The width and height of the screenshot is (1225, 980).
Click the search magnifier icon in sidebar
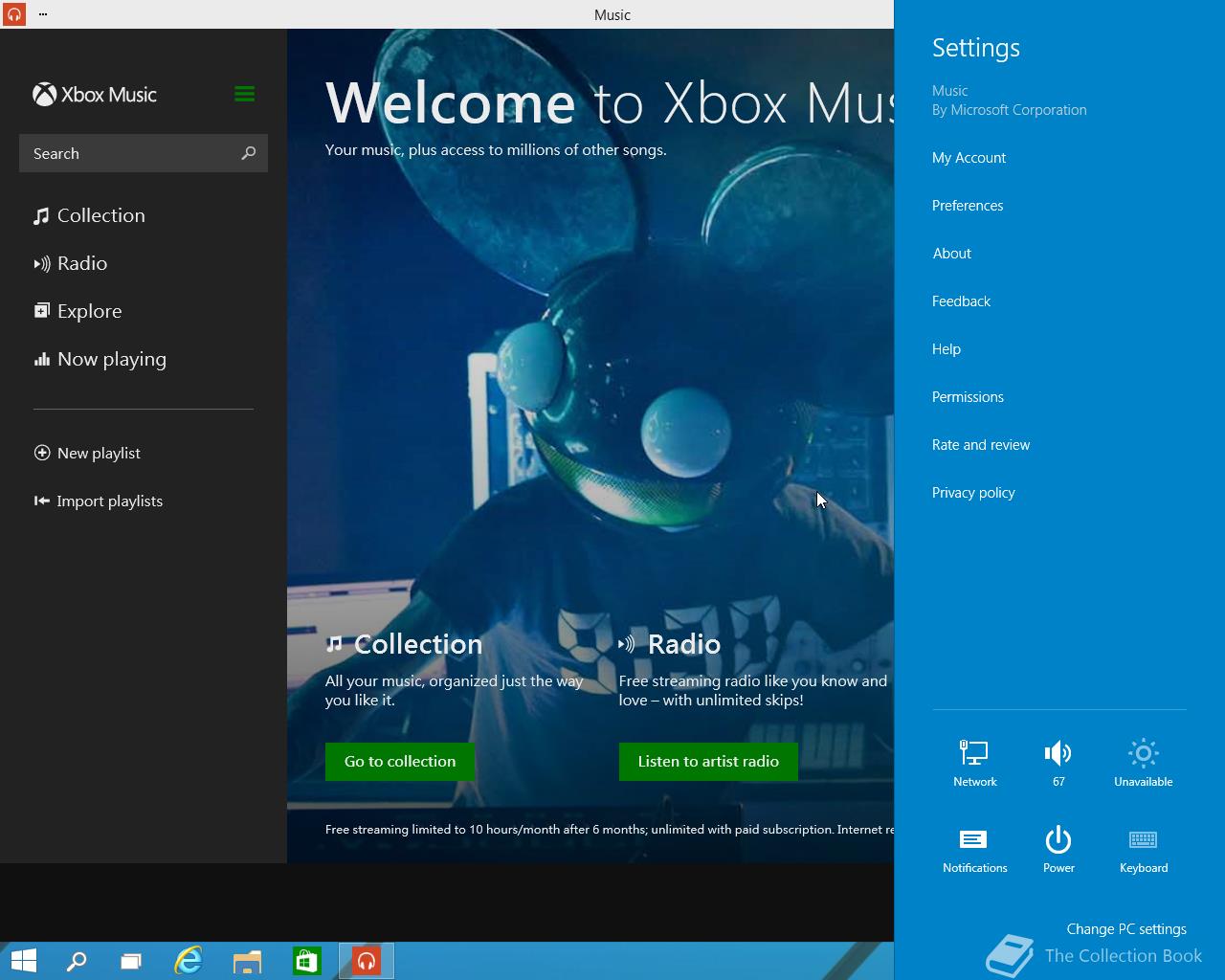coord(249,153)
